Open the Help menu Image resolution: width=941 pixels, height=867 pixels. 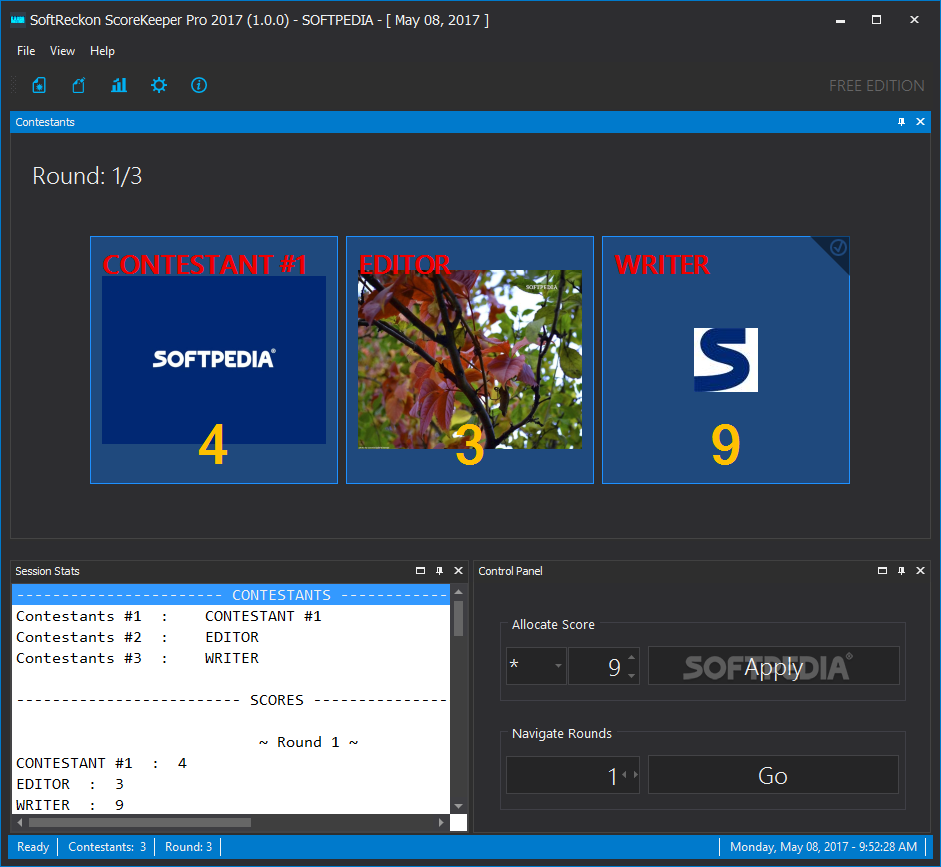102,51
